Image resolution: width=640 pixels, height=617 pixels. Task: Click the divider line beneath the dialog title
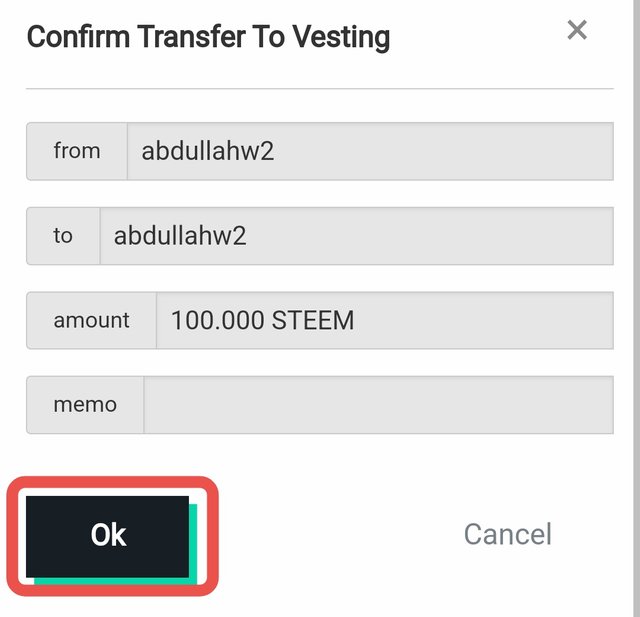coord(320,88)
